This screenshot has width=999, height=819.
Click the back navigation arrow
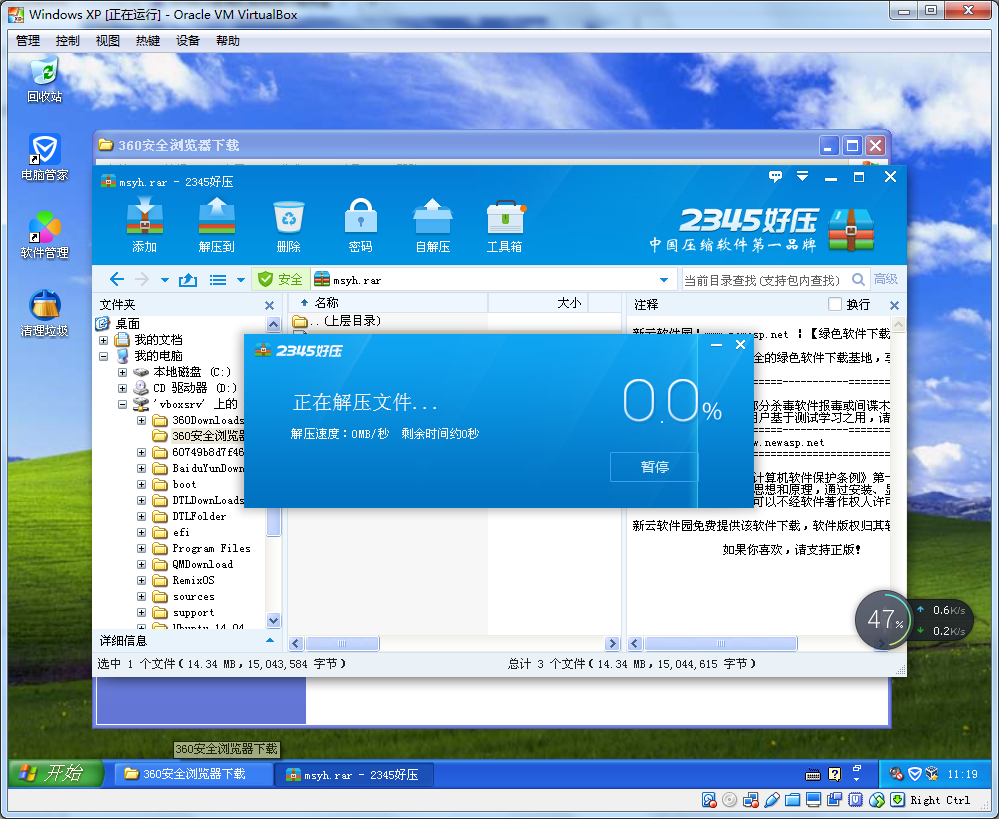tap(117, 279)
